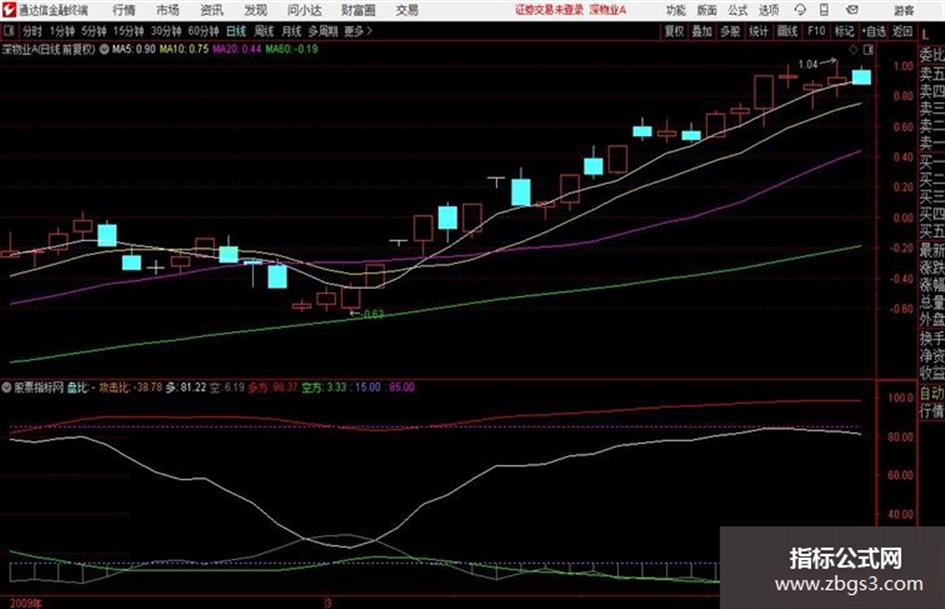Click the 画线 drawing toolbar button
Viewport: 945px width, 609px height.
[x=786, y=31]
